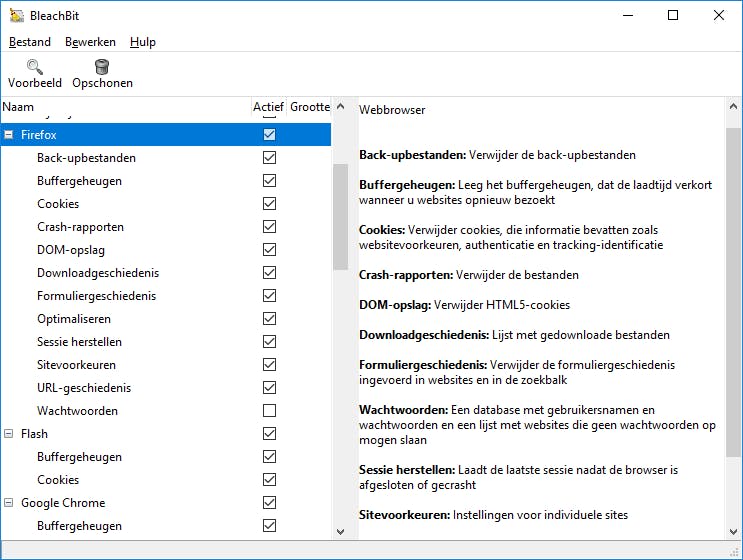Select the Optimaliseren row

[166, 318]
